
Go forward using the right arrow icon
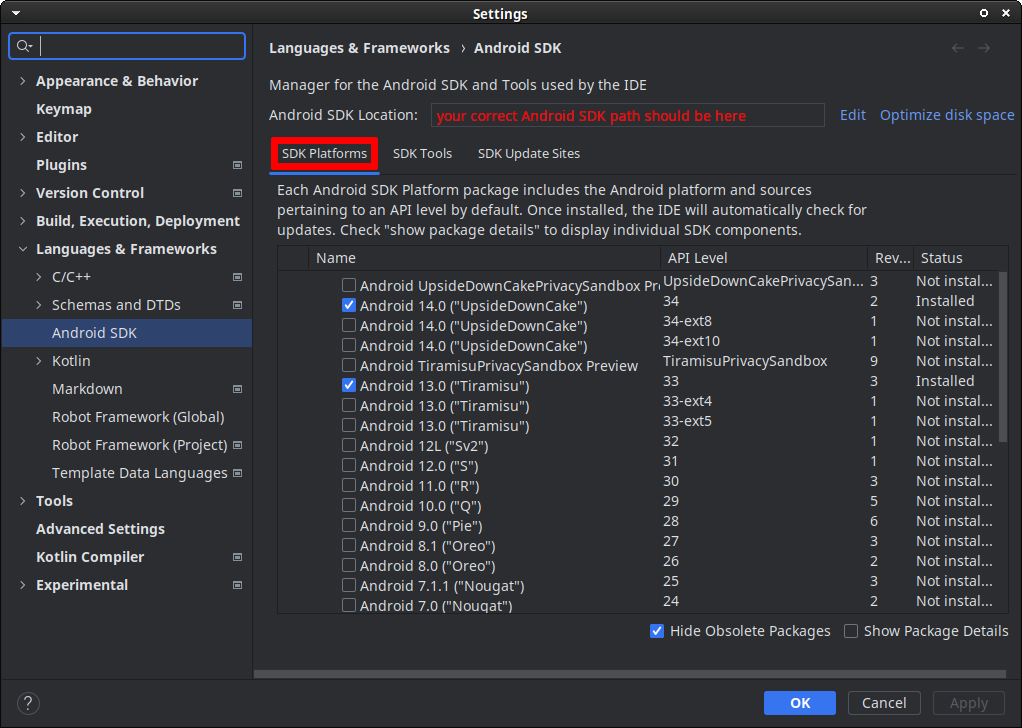coord(984,48)
